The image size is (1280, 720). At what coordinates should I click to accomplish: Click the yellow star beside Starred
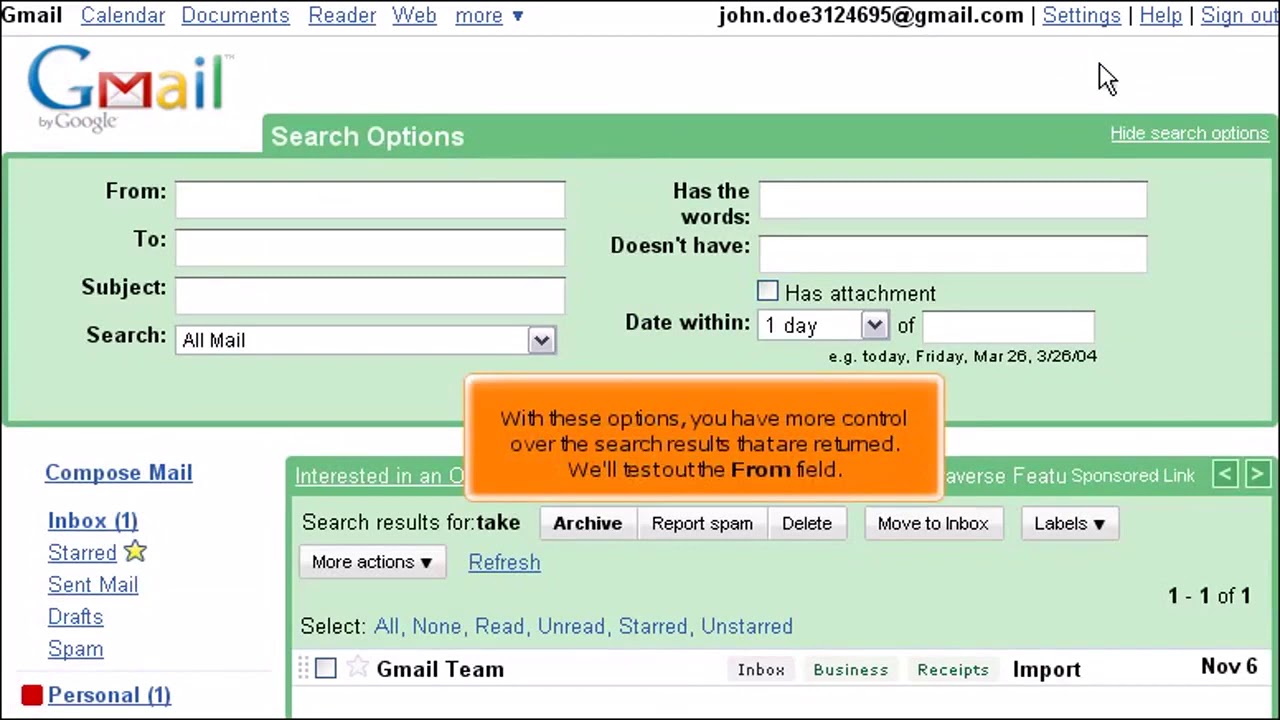(135, 551)
